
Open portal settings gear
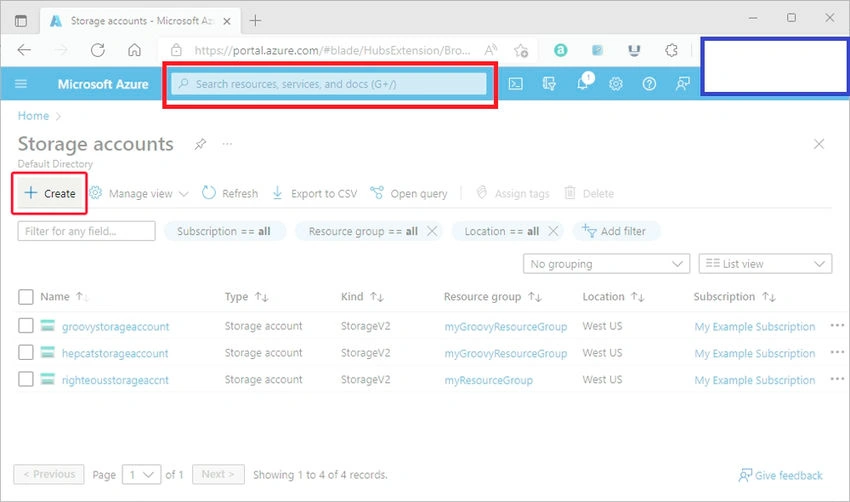(x=615, y=83)
